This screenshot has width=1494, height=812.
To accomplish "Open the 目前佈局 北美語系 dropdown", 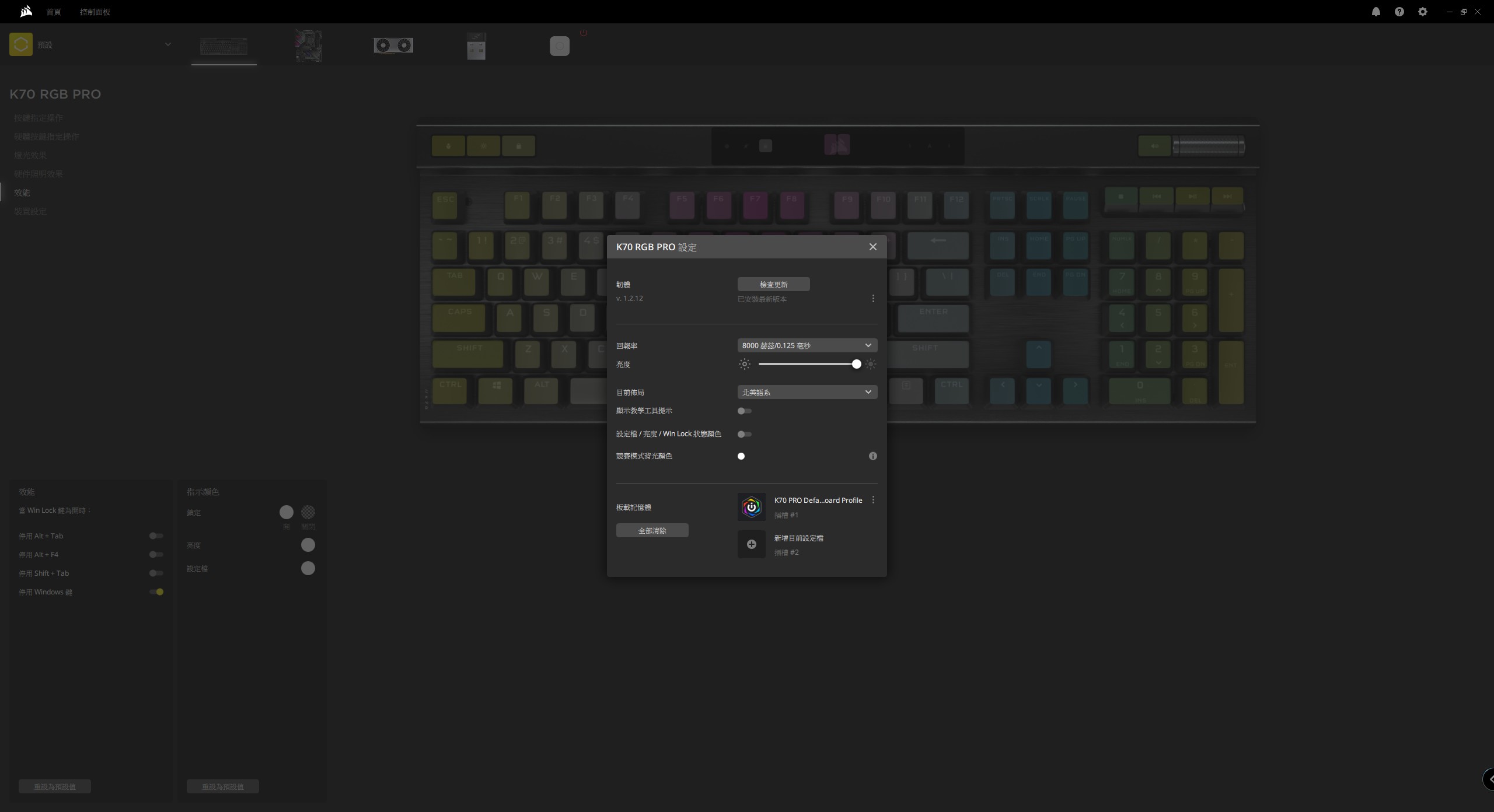I will (807, 392).
